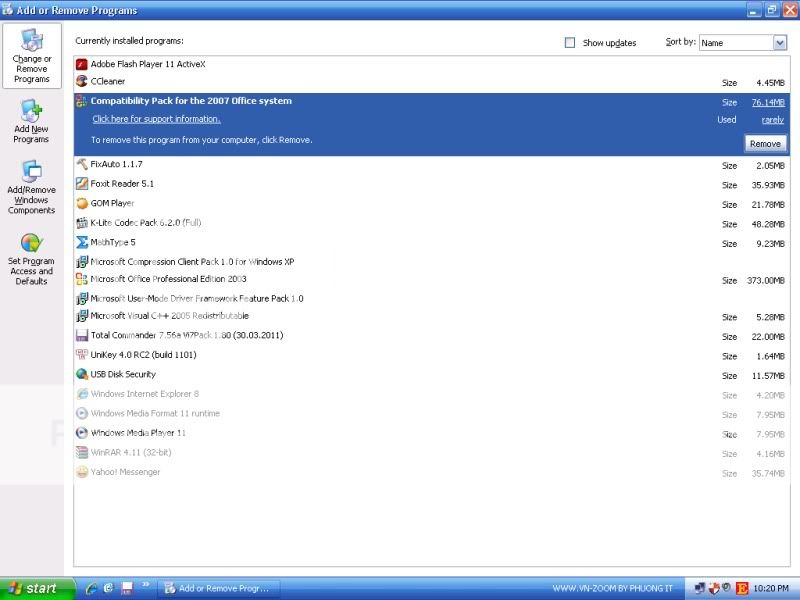Click the FixAuto 1.1.7 hammer icon

click(82, 164)
